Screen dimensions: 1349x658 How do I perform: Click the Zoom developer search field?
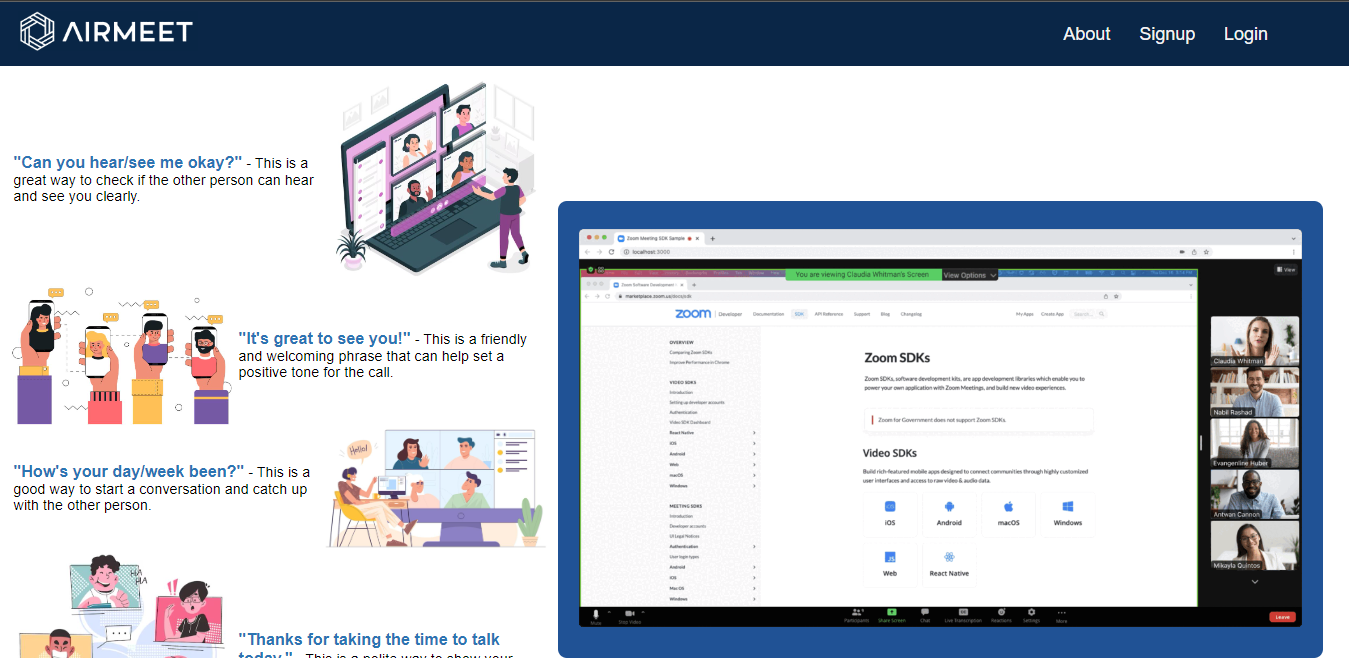(1088, 314)
